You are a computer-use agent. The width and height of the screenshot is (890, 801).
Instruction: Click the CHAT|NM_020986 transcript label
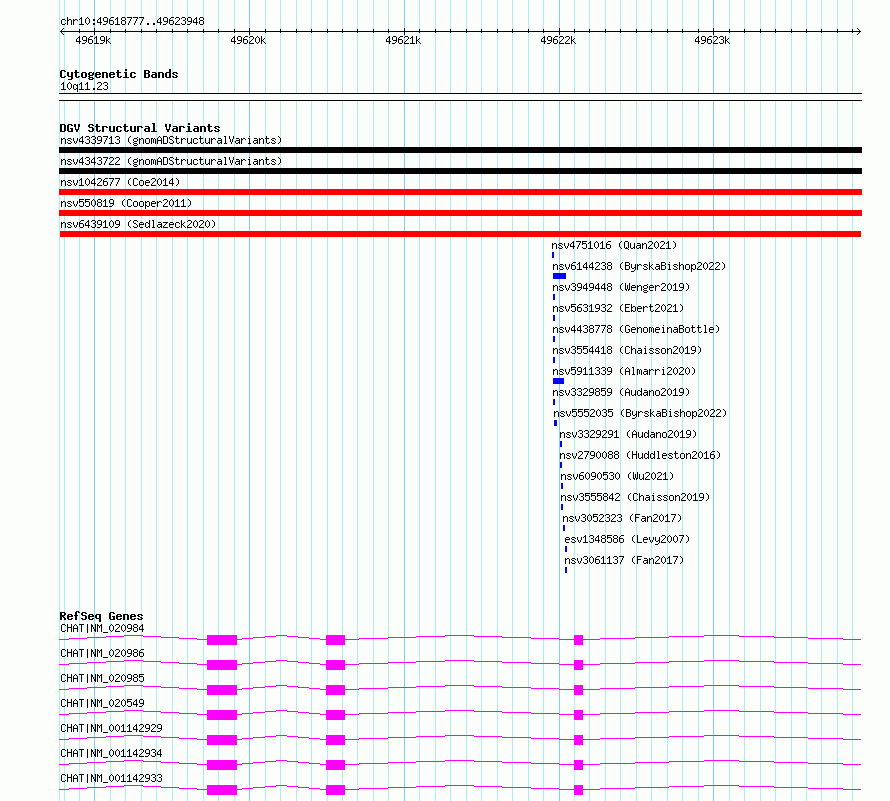[102, 653]
